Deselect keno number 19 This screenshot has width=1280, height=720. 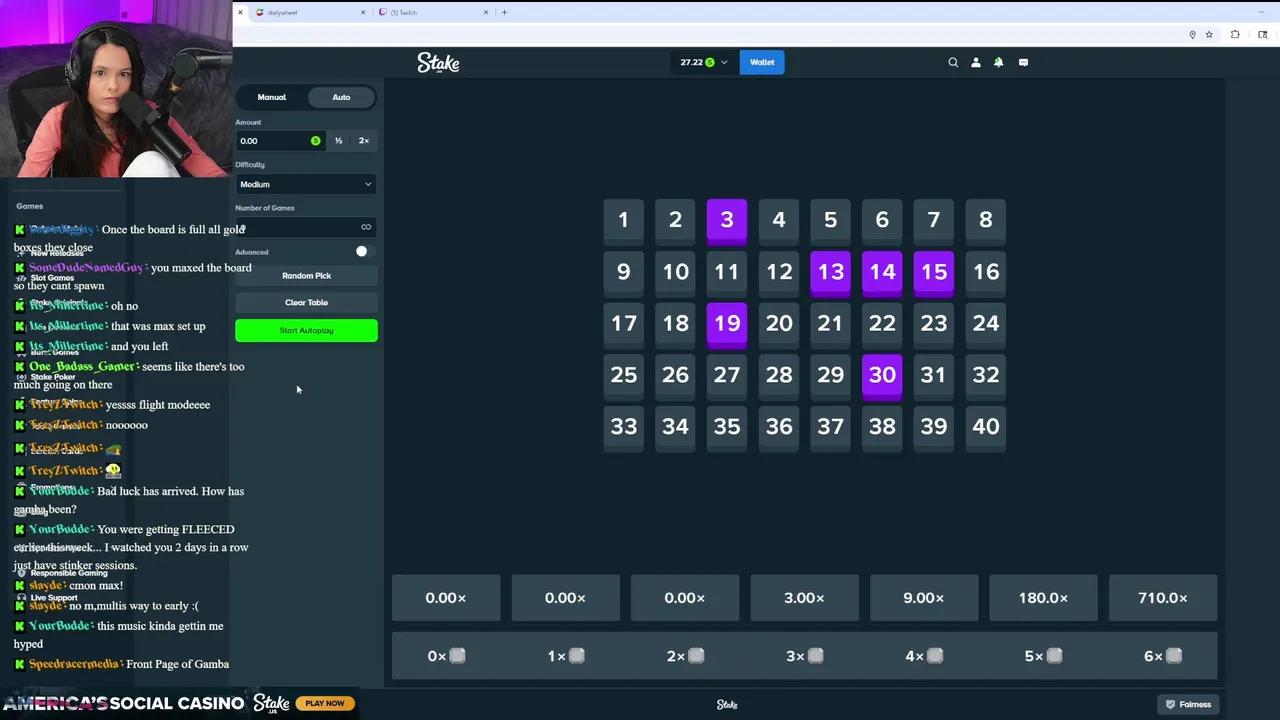pyautogui.click(x=727, y=324)
